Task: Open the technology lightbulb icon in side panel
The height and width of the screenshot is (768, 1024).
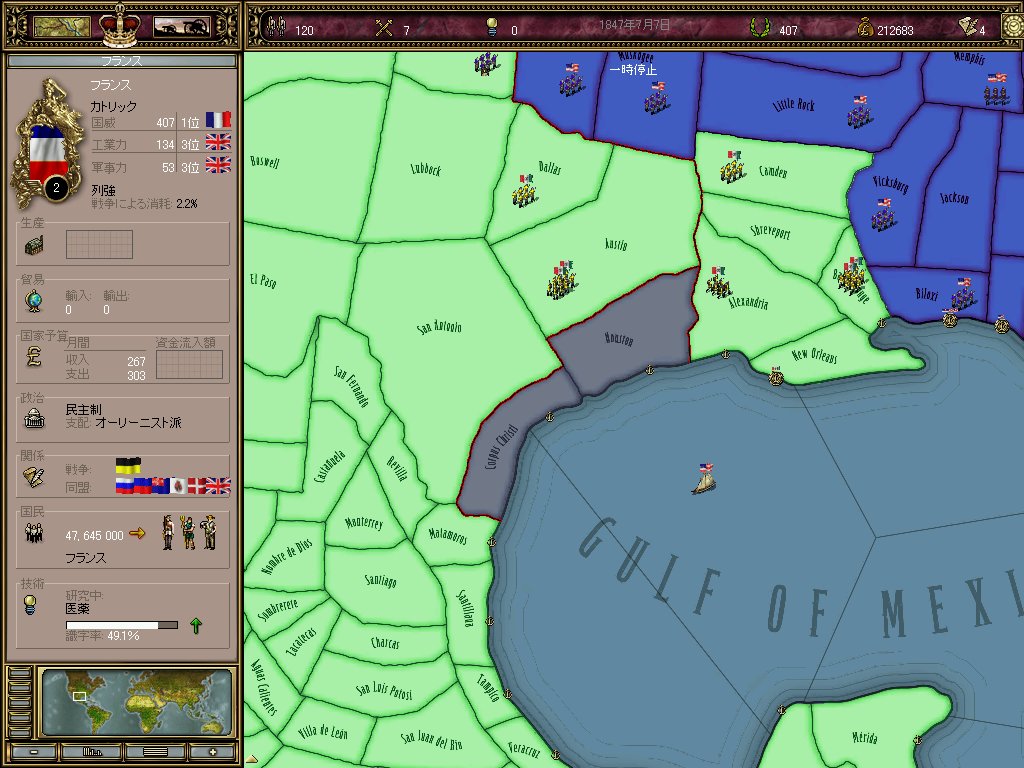Action: coord(29,605)
